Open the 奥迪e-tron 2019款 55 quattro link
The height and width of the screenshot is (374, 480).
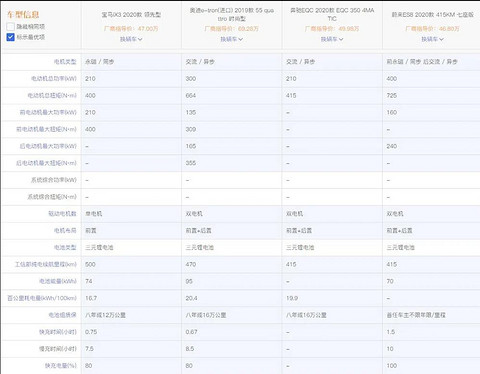232,14
